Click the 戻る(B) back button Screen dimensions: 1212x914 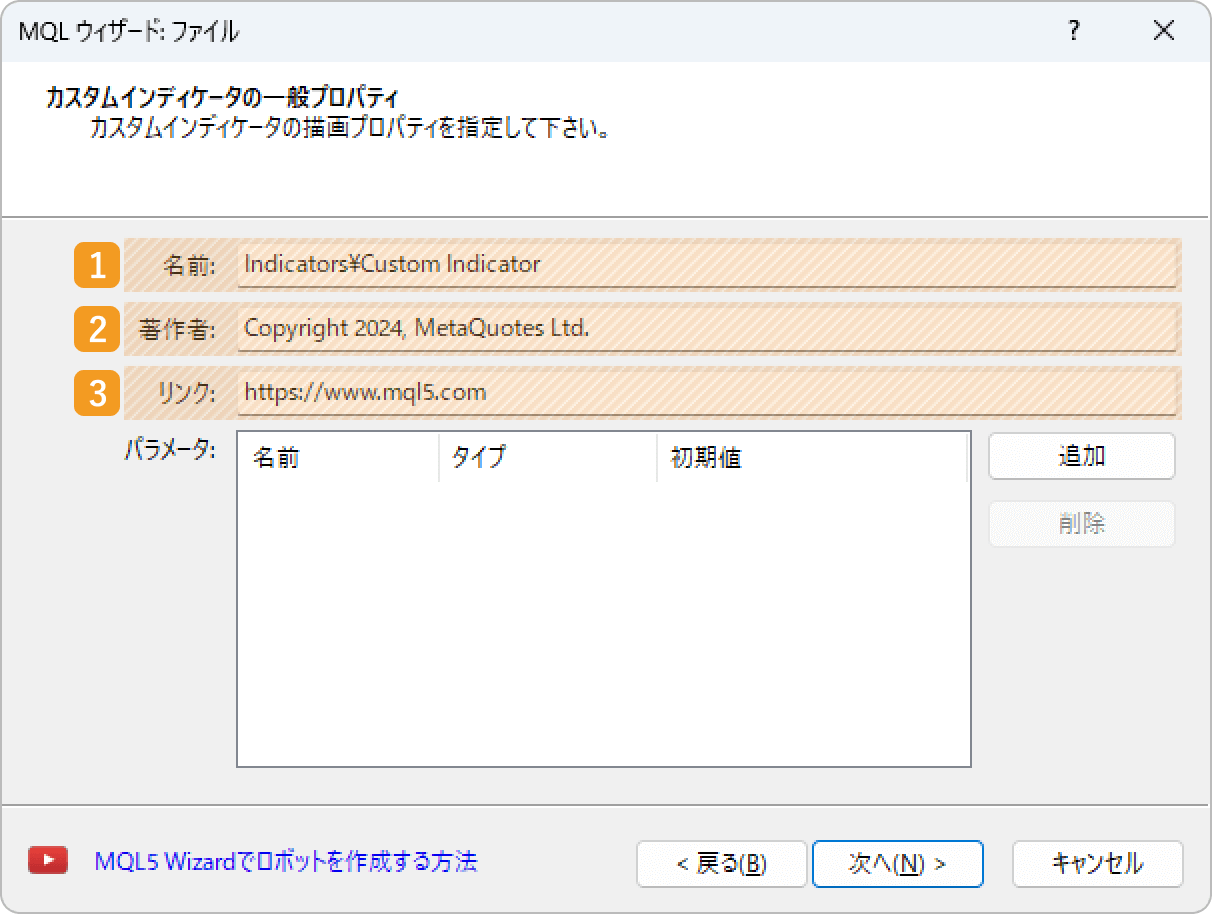(722, 864)
